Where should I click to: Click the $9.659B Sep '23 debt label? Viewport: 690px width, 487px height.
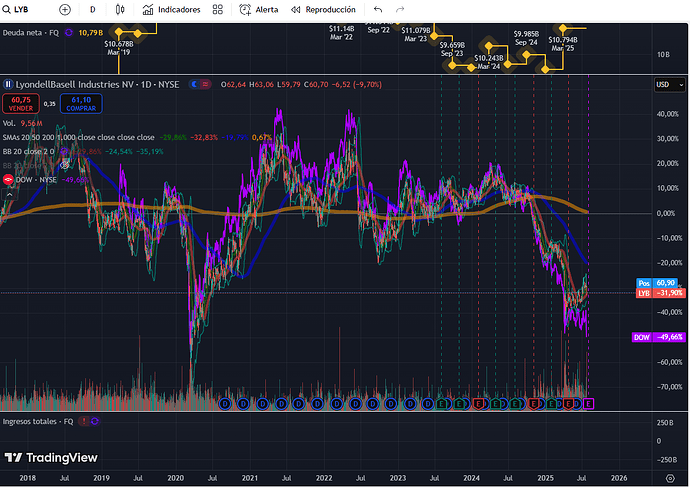coord(452,49)
